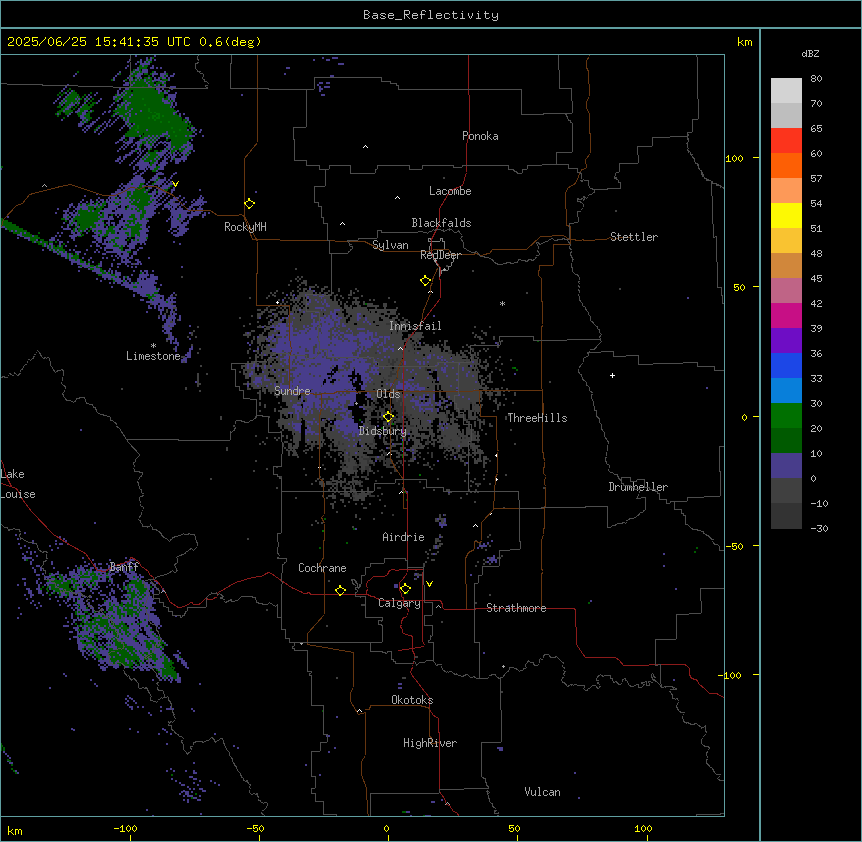Click the Ponoka city label
Image resolution: width=862 pixels, height=842 pixels.
pyautogui.click(x=480, y=136)
